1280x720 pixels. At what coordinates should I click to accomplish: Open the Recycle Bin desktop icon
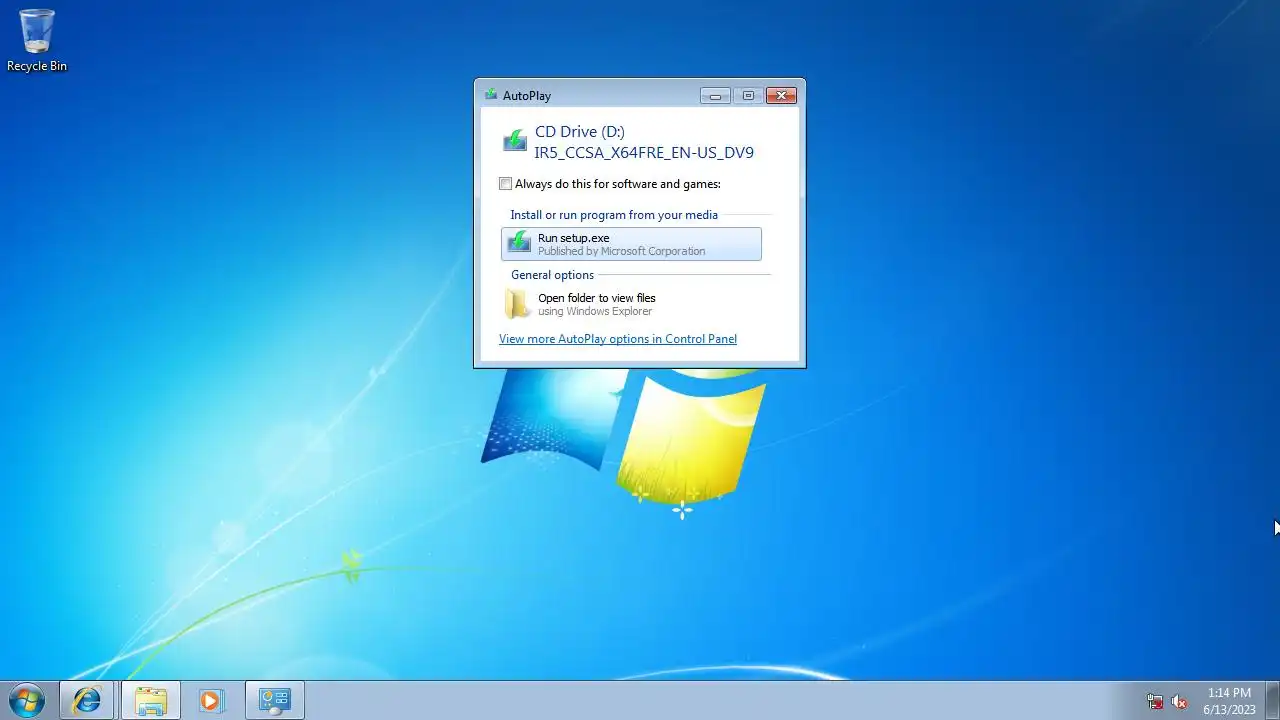point(37,41)
